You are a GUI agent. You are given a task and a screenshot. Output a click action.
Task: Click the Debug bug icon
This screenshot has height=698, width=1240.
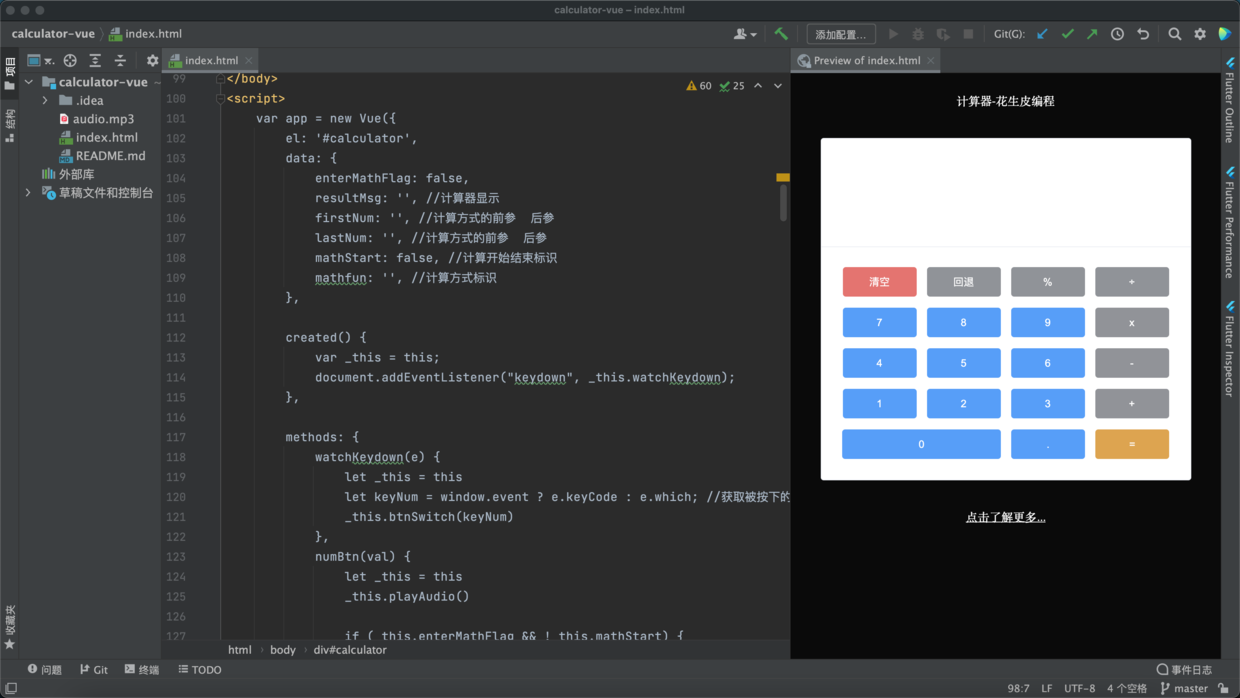point(918,34)
